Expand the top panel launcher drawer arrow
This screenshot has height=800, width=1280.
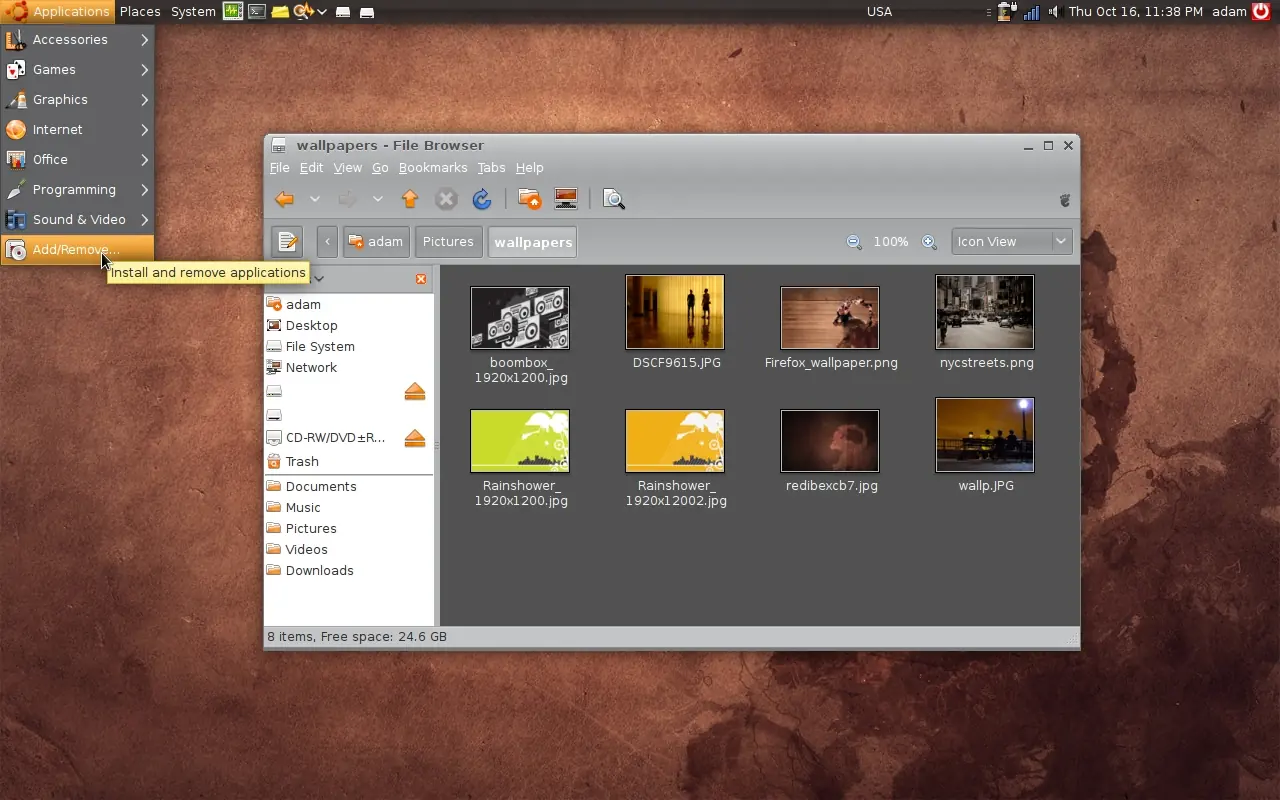tap(322, 12)
